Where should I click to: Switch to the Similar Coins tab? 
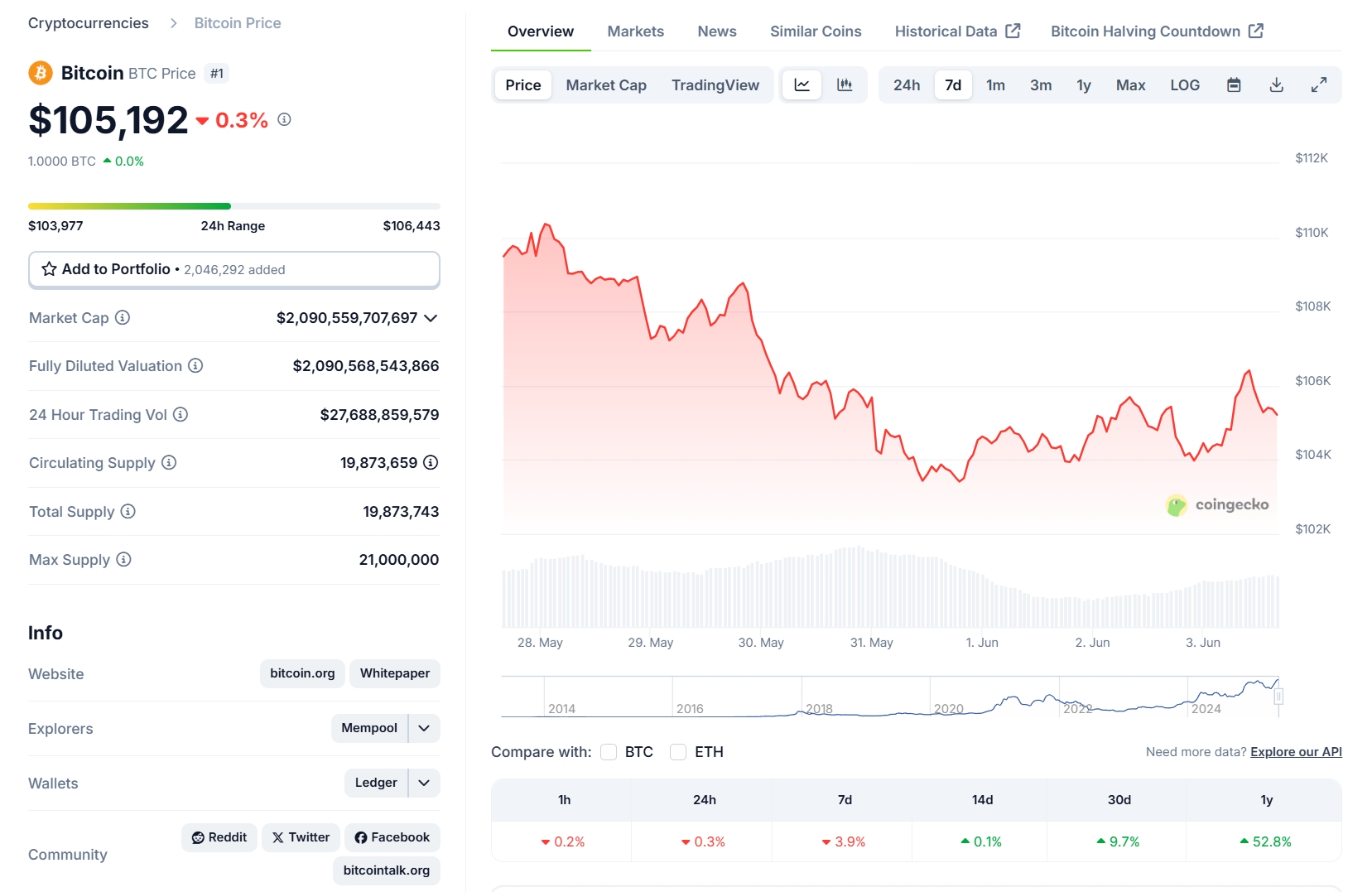pos(816,31)
